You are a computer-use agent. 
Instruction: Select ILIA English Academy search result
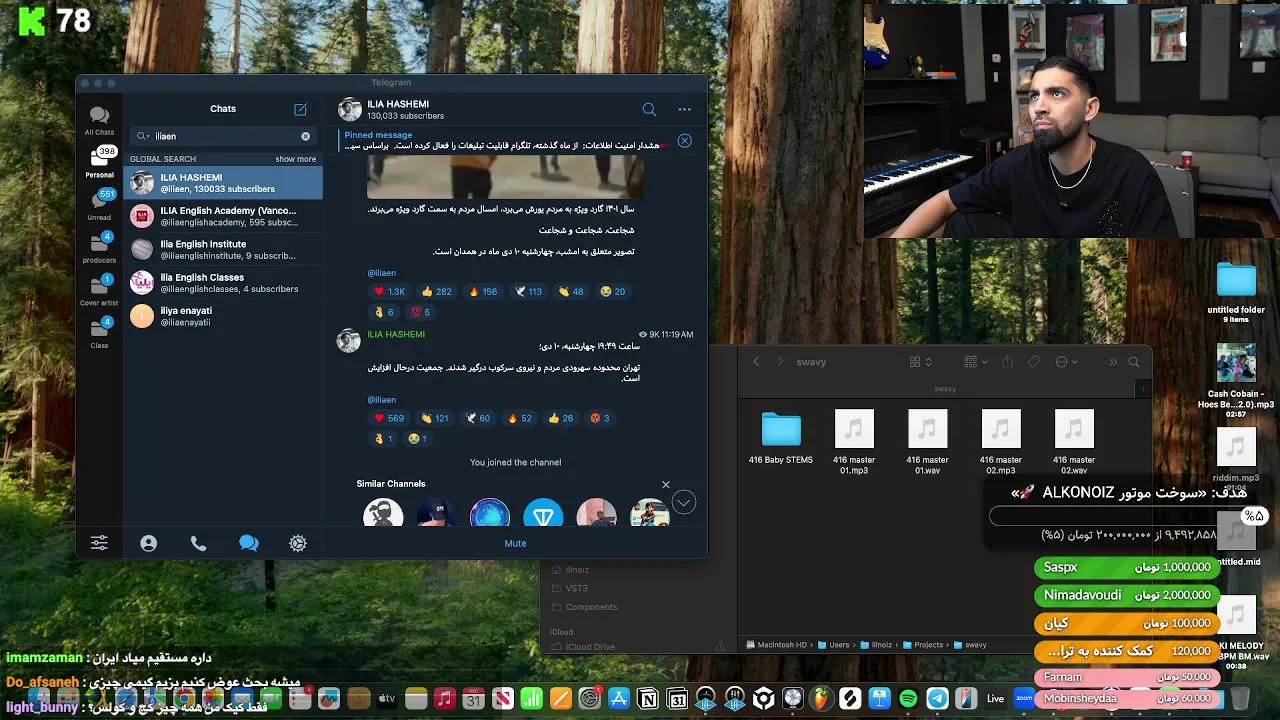tap(223, 216)
